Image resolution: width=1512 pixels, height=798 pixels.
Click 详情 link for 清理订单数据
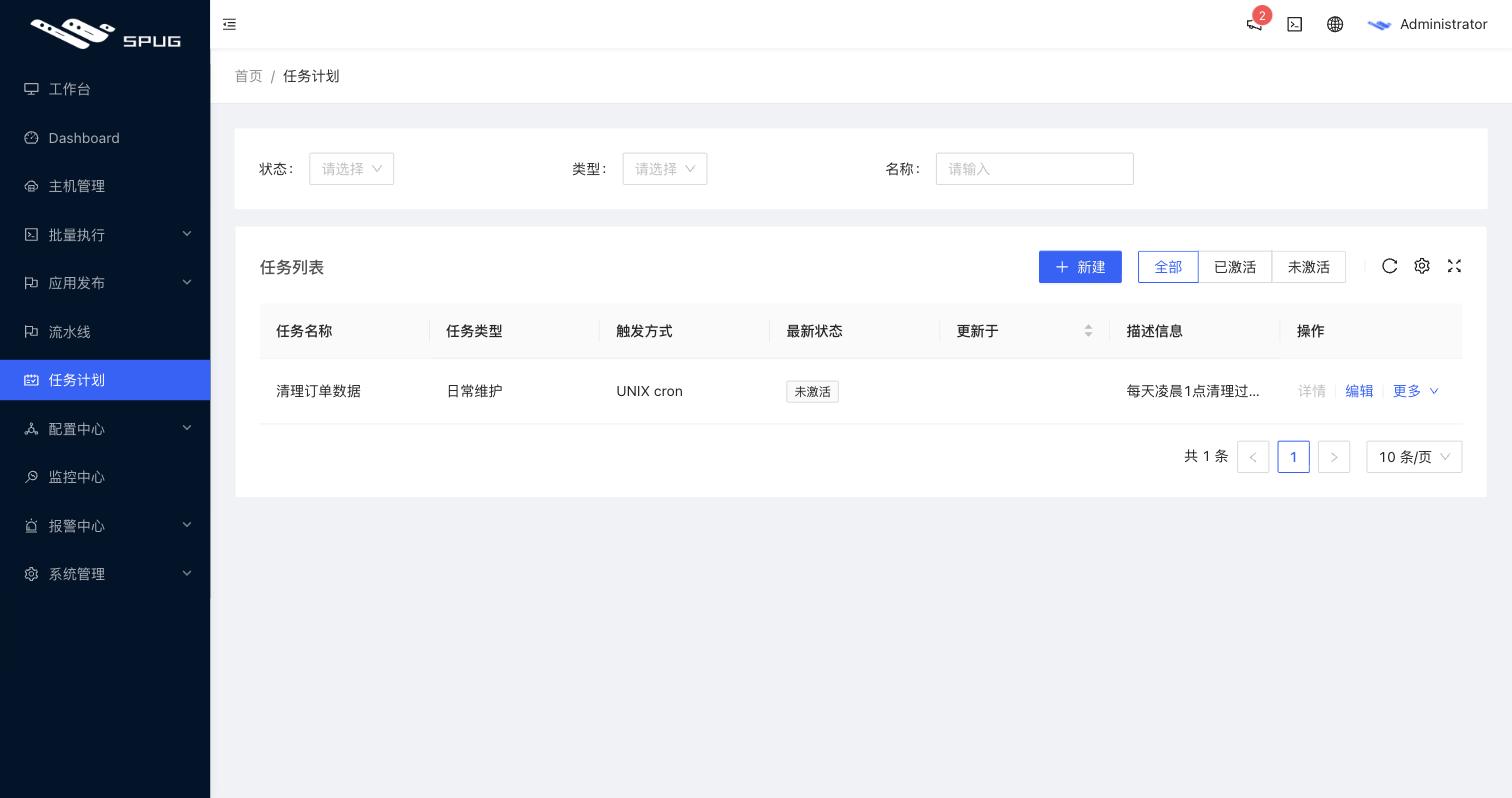[1312, 391]
